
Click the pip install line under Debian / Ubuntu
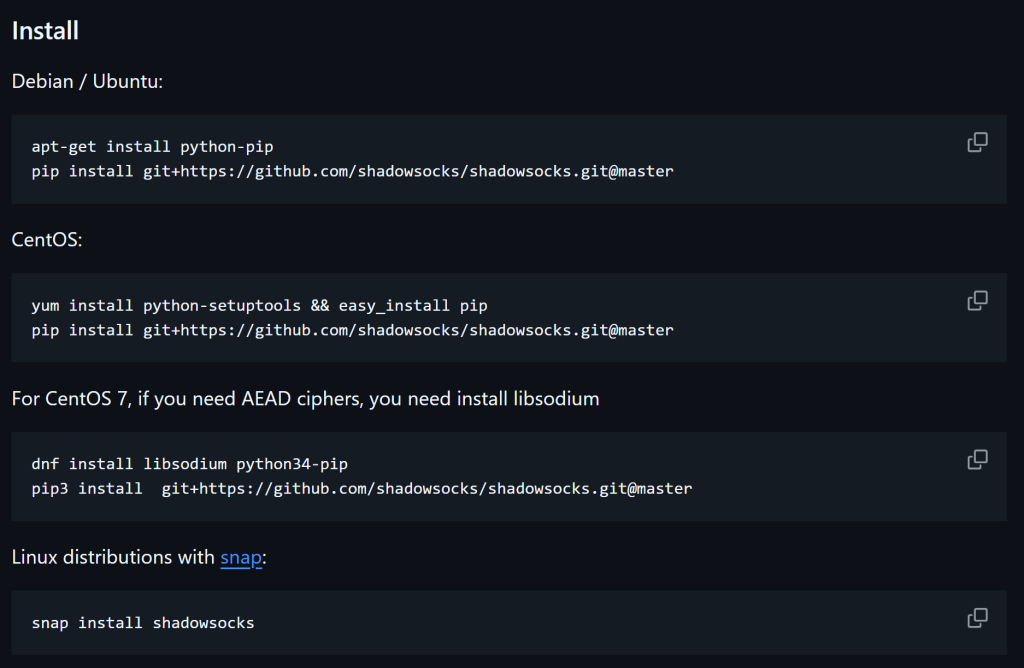click(352, 171)
